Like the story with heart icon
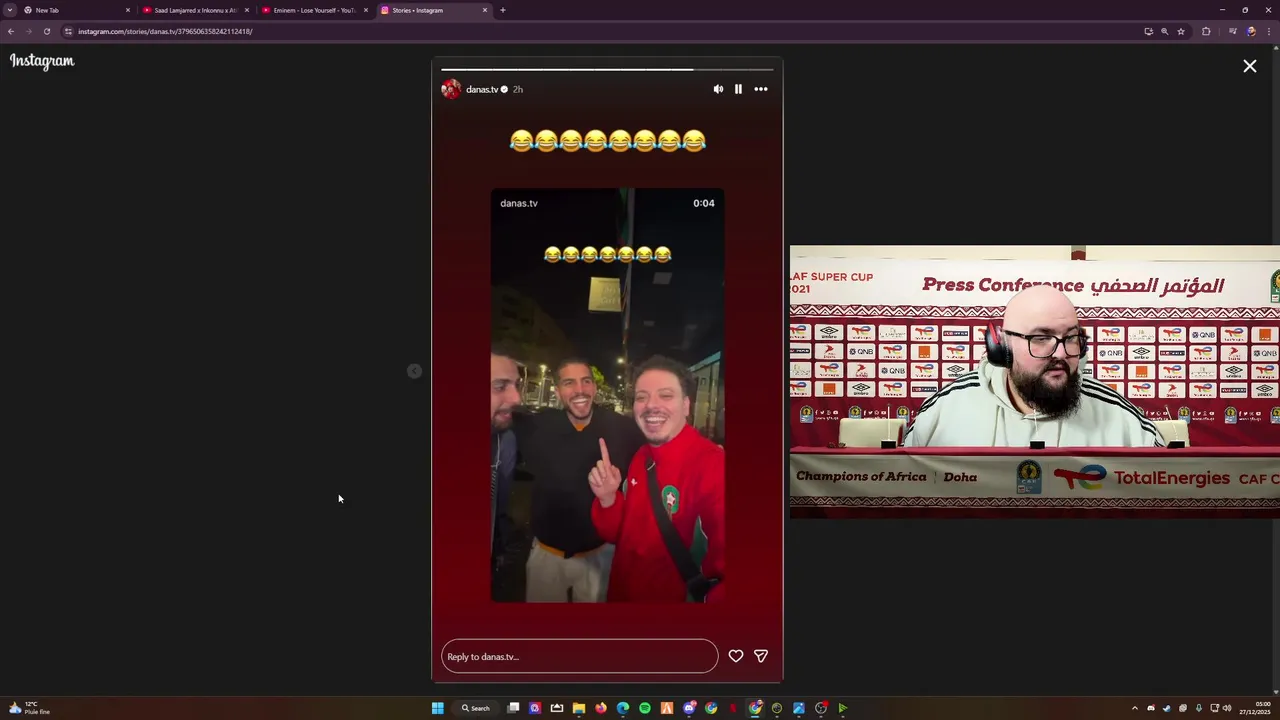 coord(736,656)
